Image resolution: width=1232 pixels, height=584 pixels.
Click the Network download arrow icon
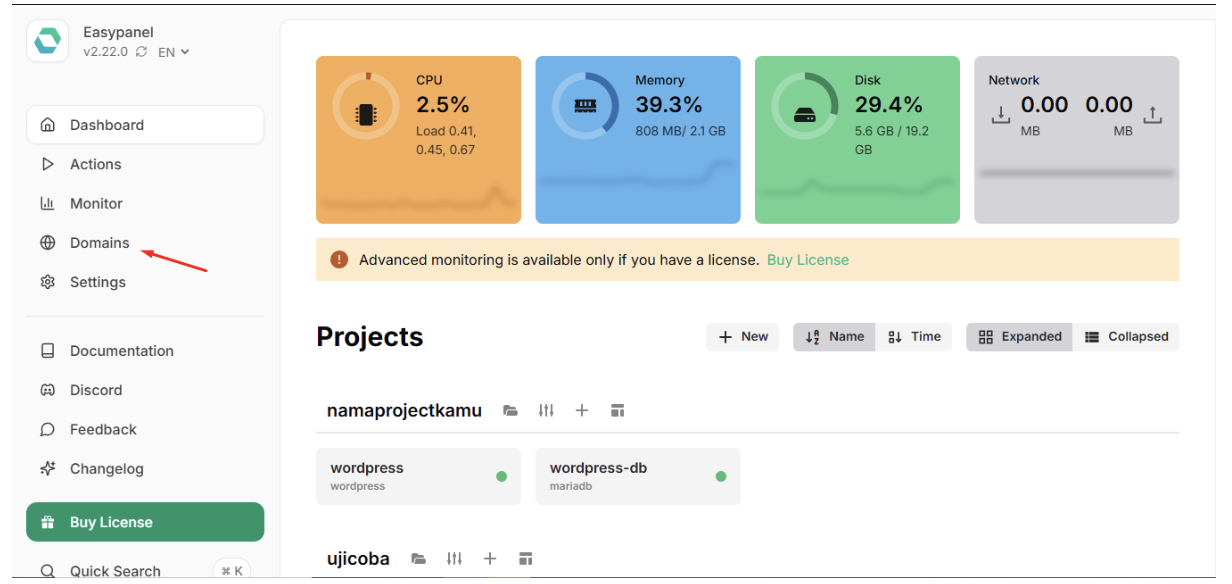point(1000,115)
